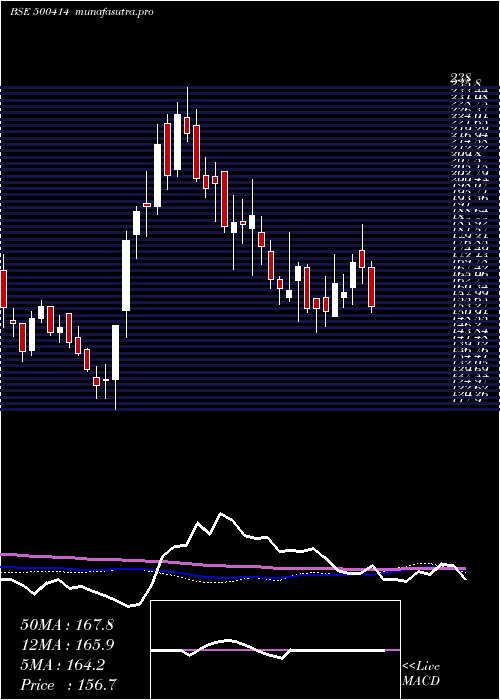This screenshot has height=700, width=500.
Task: Click the '5MA : 164.2' value
Action: [x=62, y=665]
